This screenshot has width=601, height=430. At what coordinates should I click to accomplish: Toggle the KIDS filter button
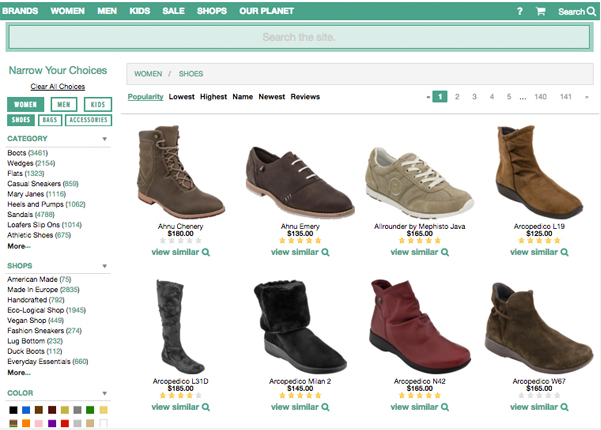[x=98, y=104]
